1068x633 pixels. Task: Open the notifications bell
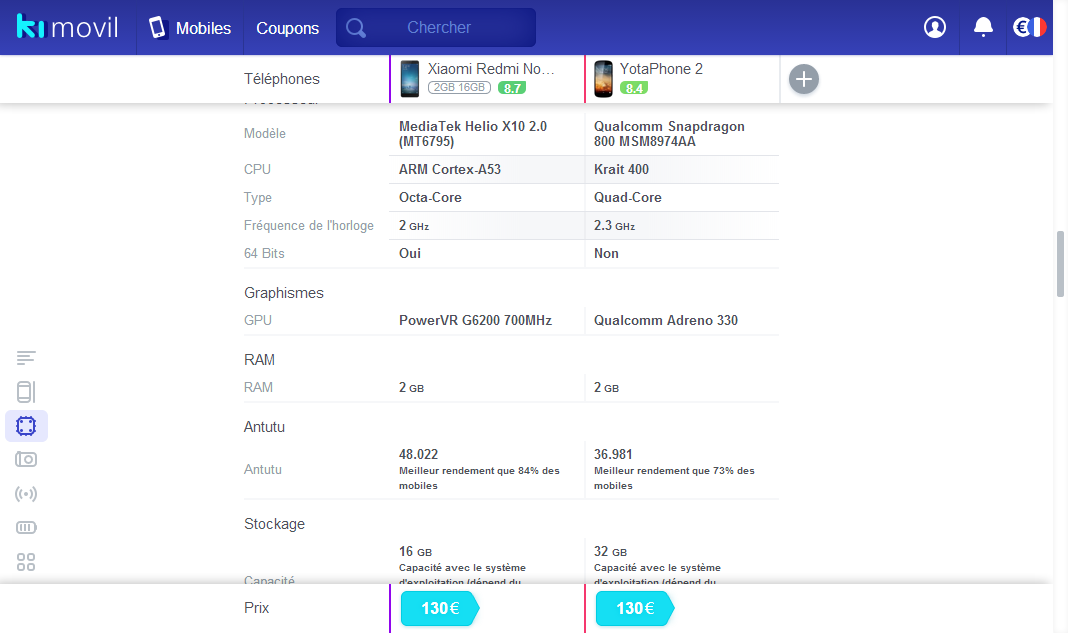pyautogui.click(x=983, y=27)
